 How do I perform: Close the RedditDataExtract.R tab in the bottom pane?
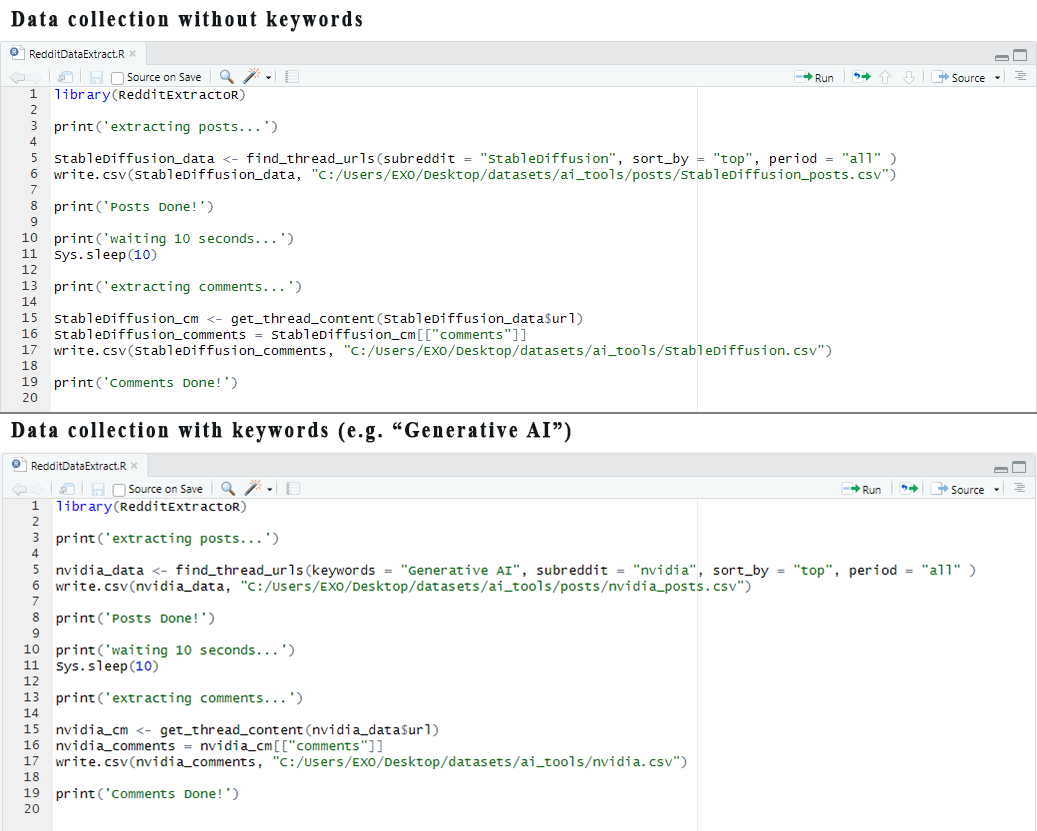[x=134, y=465]
